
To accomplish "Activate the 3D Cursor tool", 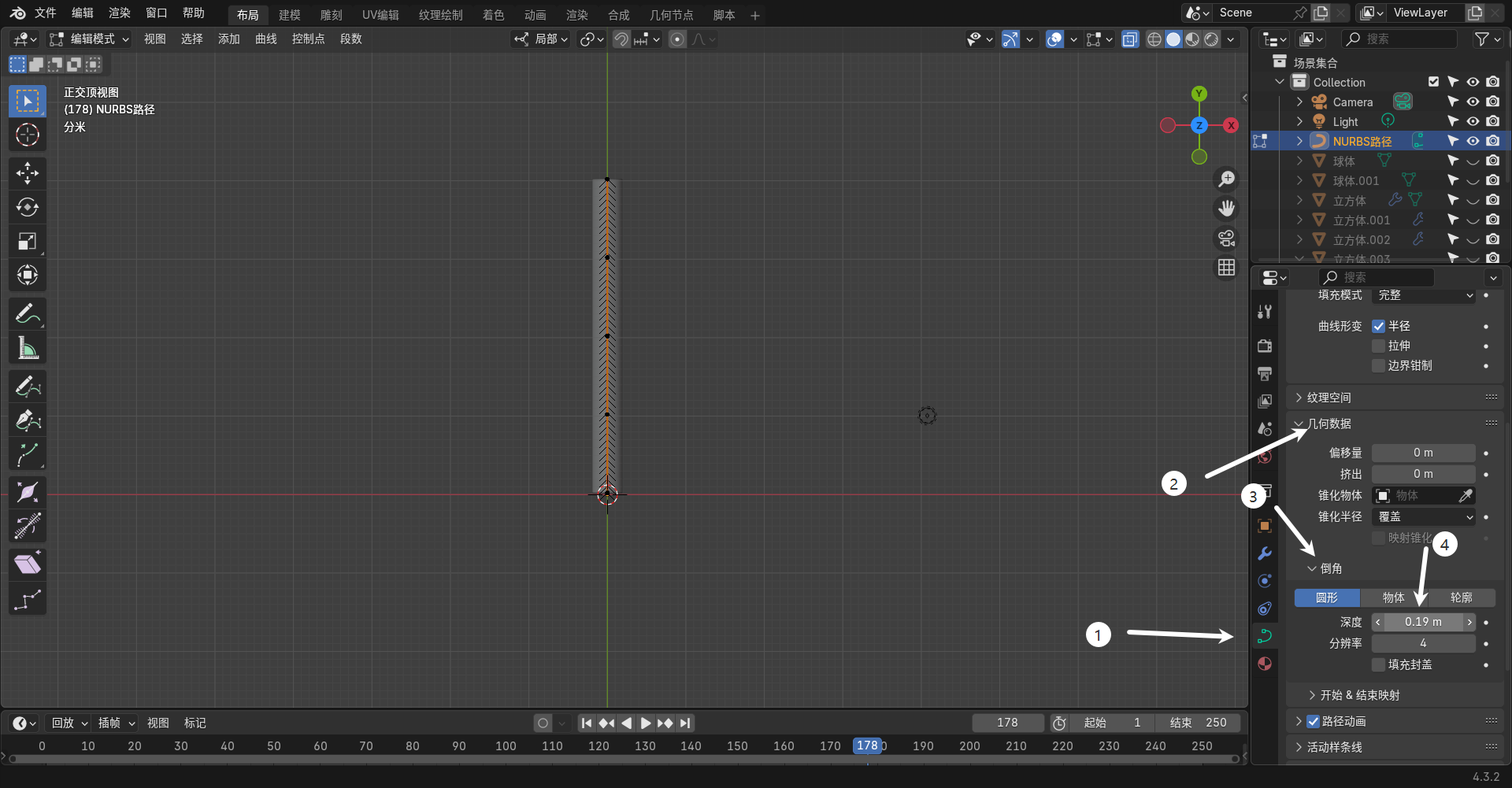I will tap(28, 135).
